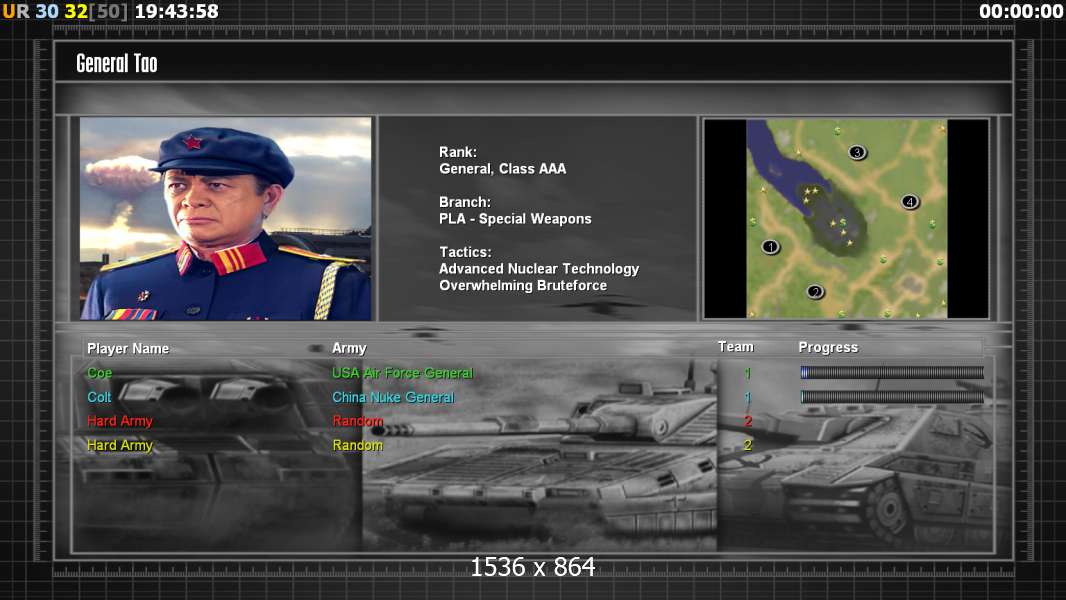1066x600 pixels.
Task: Click team number for Coe row
Action: [747, 373]
